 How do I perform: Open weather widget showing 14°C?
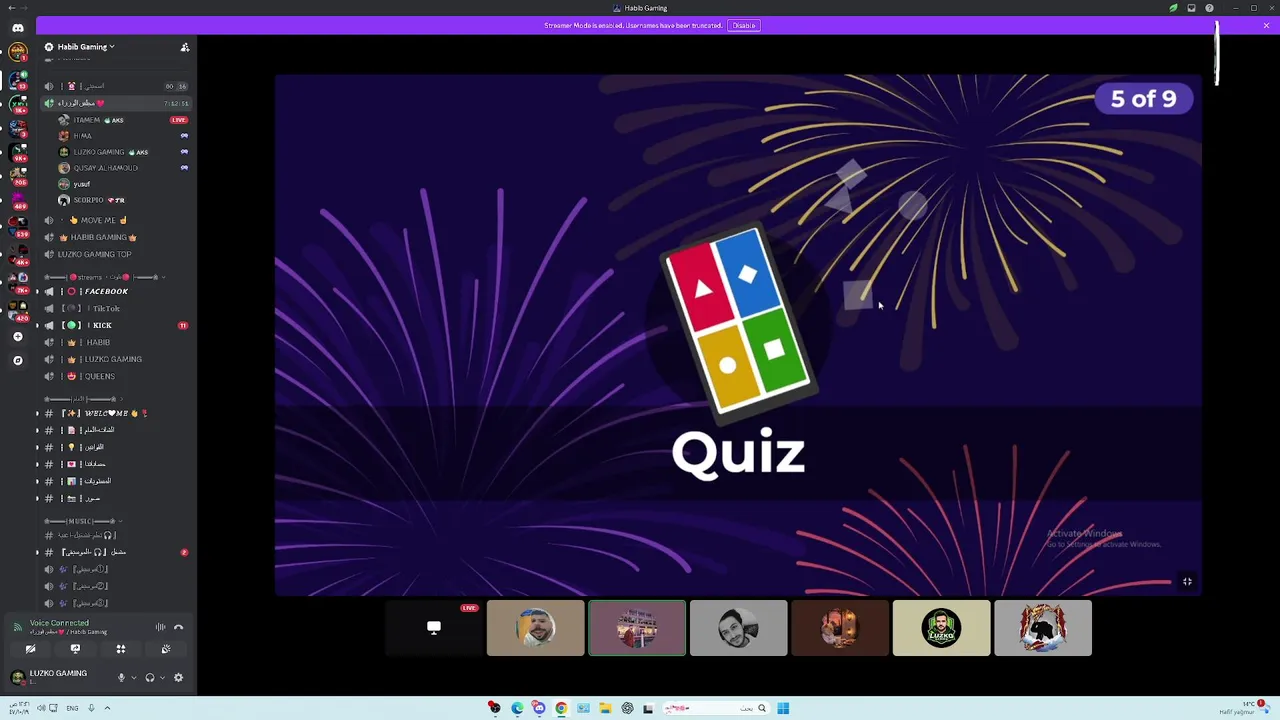tap(1243, 708)
